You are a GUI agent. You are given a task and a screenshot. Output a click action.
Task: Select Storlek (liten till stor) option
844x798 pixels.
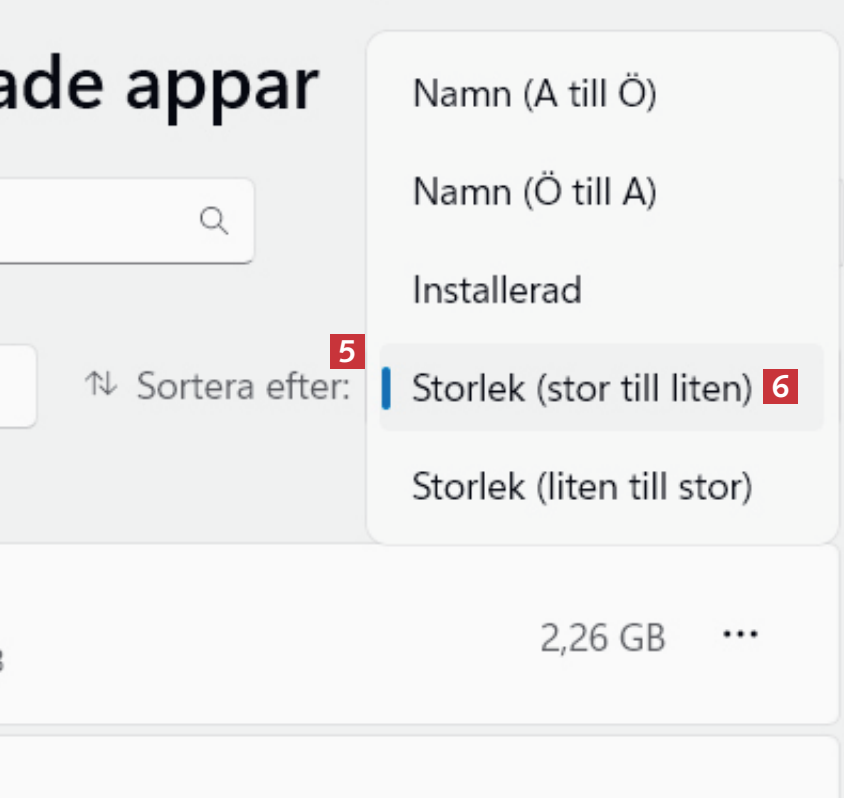tap(581, 486)
